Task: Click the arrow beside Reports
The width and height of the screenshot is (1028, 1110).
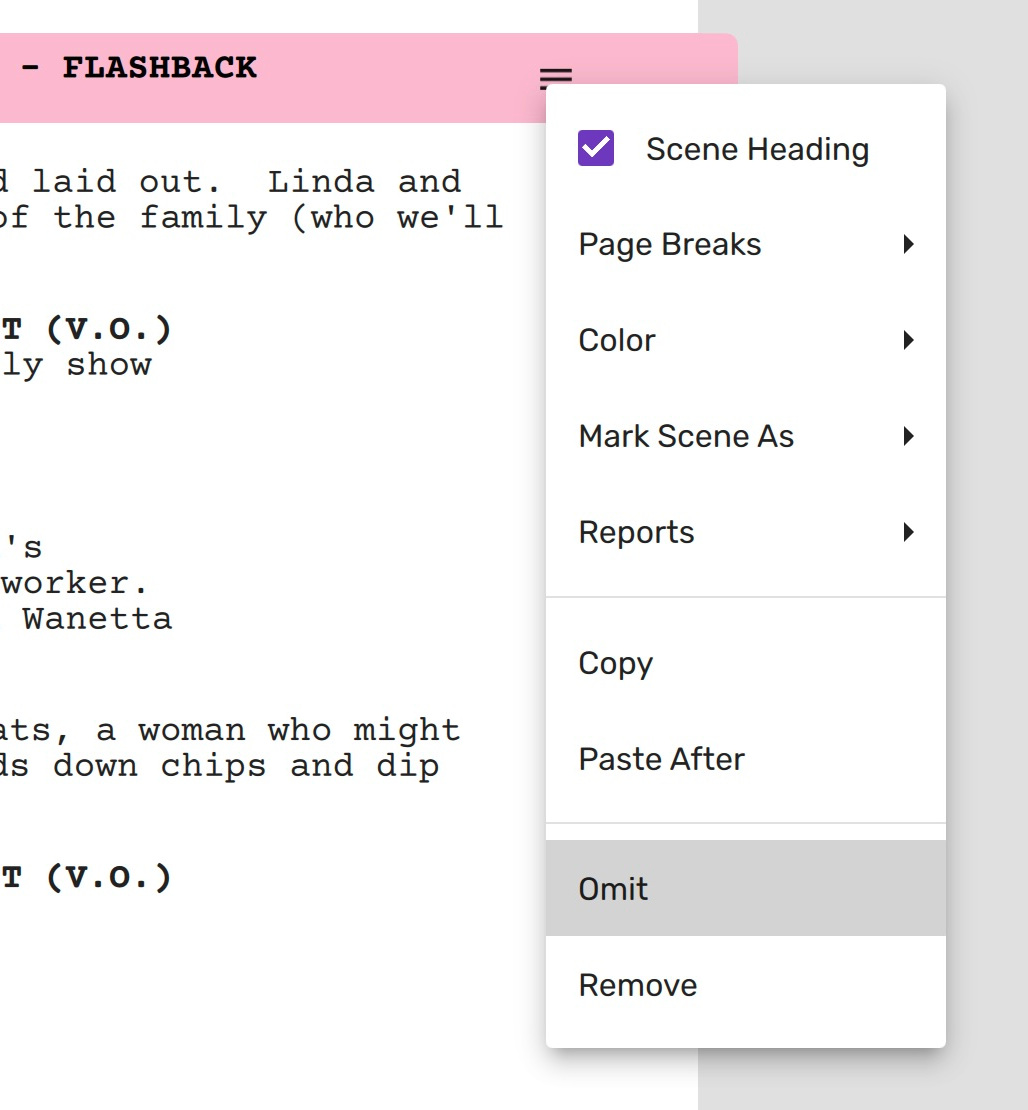Action: point(908,533)
